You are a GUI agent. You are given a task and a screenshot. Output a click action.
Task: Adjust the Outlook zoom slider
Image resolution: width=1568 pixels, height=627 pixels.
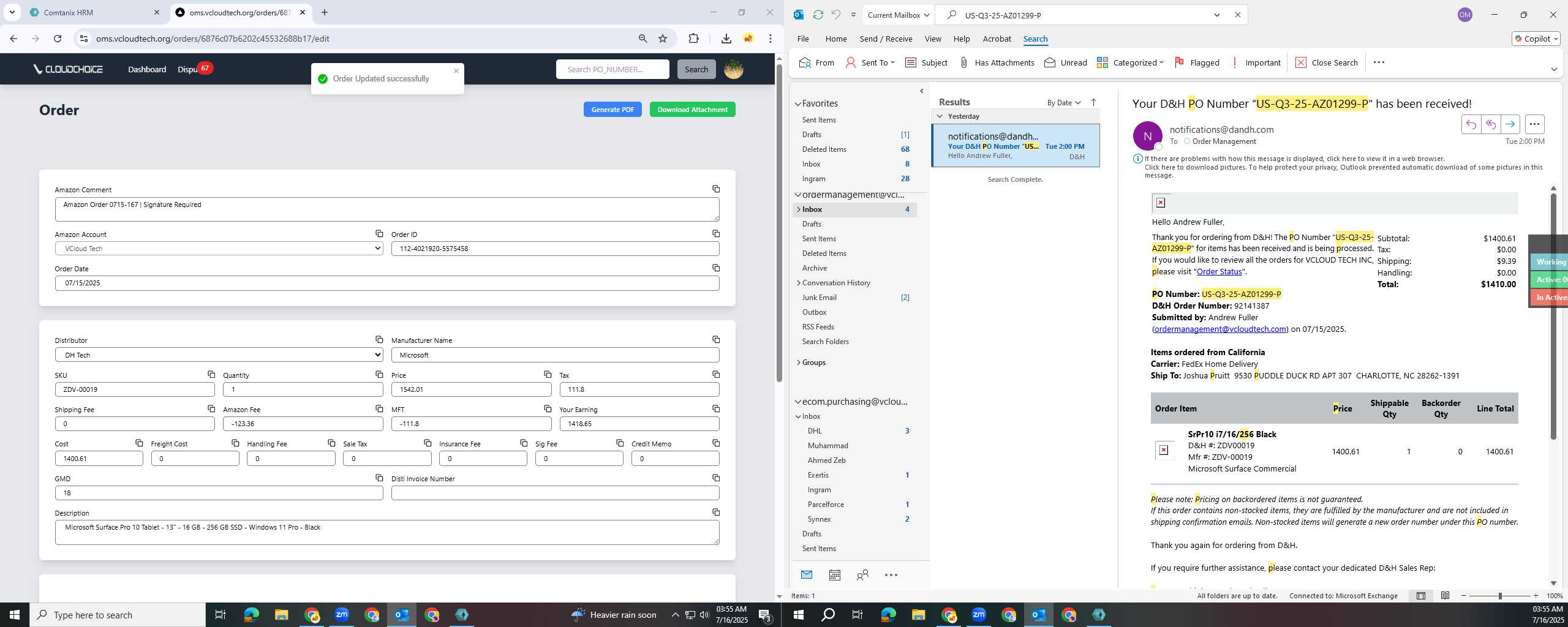point(1499,596)
